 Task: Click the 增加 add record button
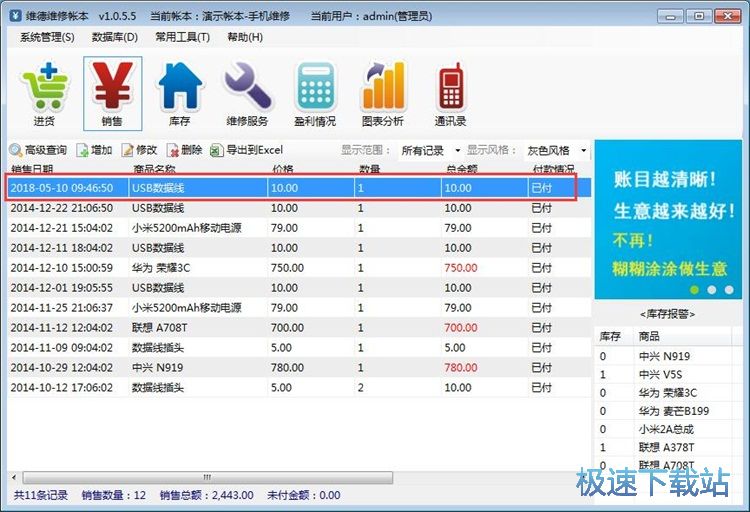pos(94,150)
